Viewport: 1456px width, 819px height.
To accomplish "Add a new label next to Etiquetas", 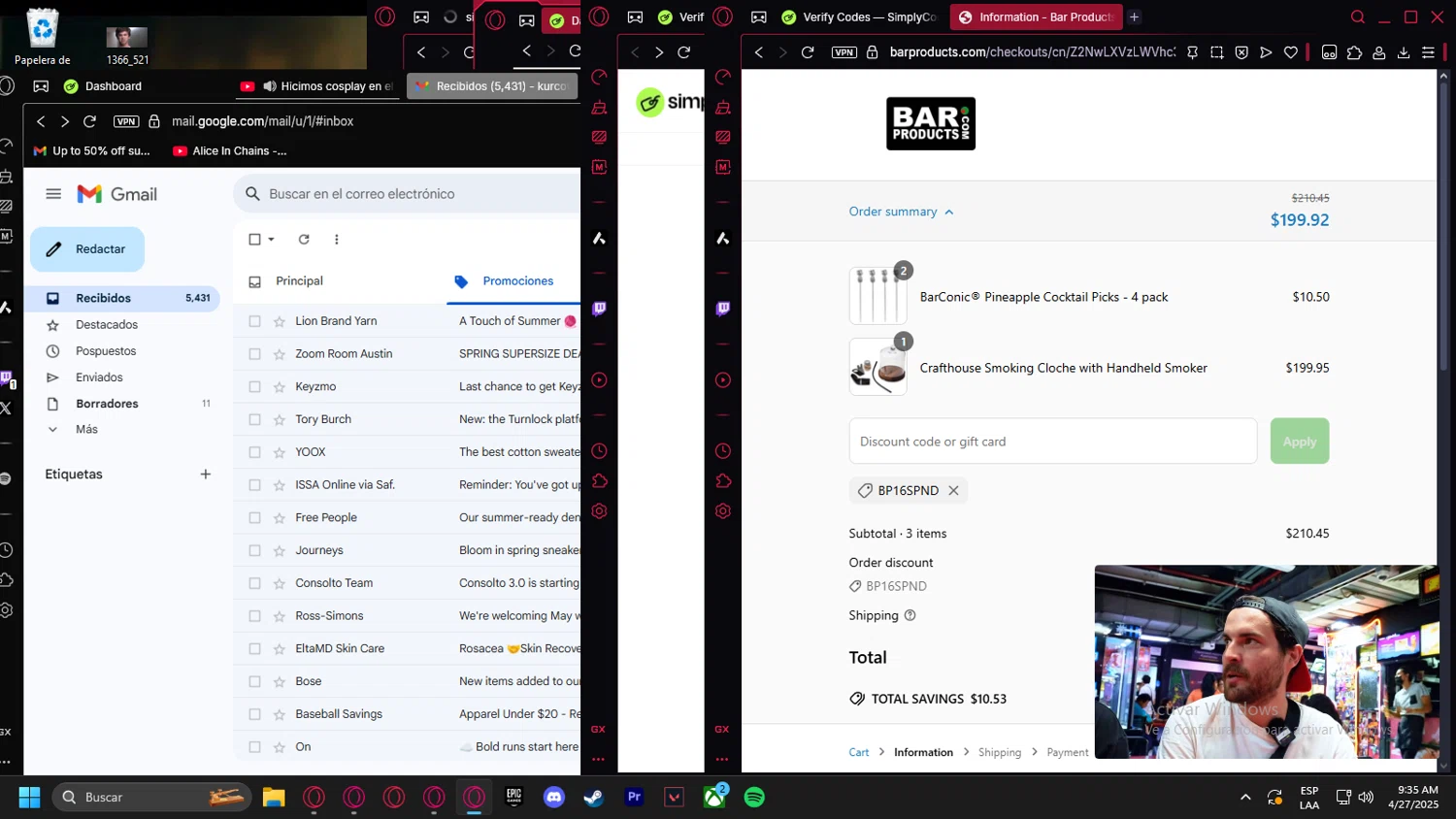I will tap(206, 475).
